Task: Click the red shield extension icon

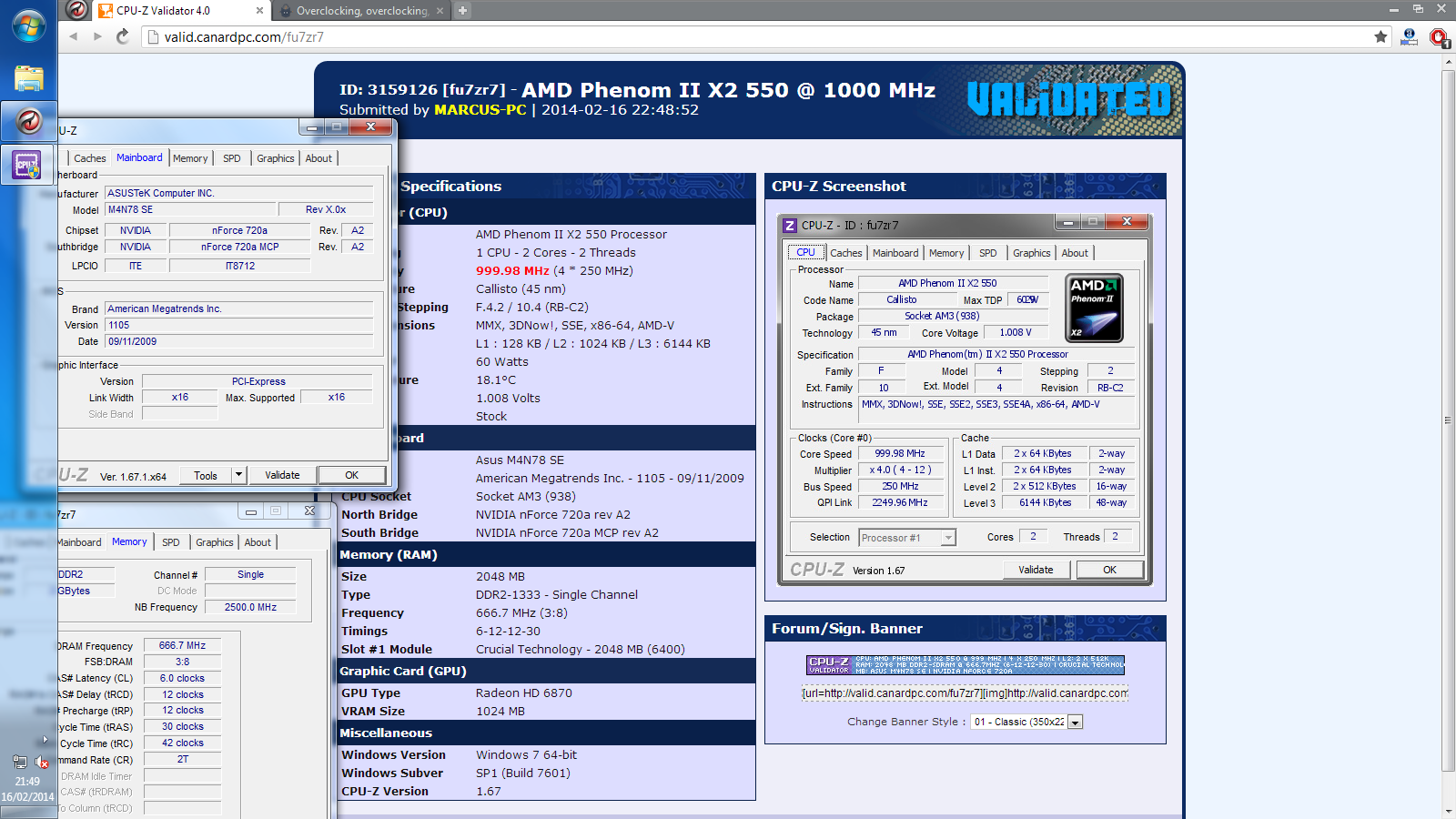Action: point(1439,37)
